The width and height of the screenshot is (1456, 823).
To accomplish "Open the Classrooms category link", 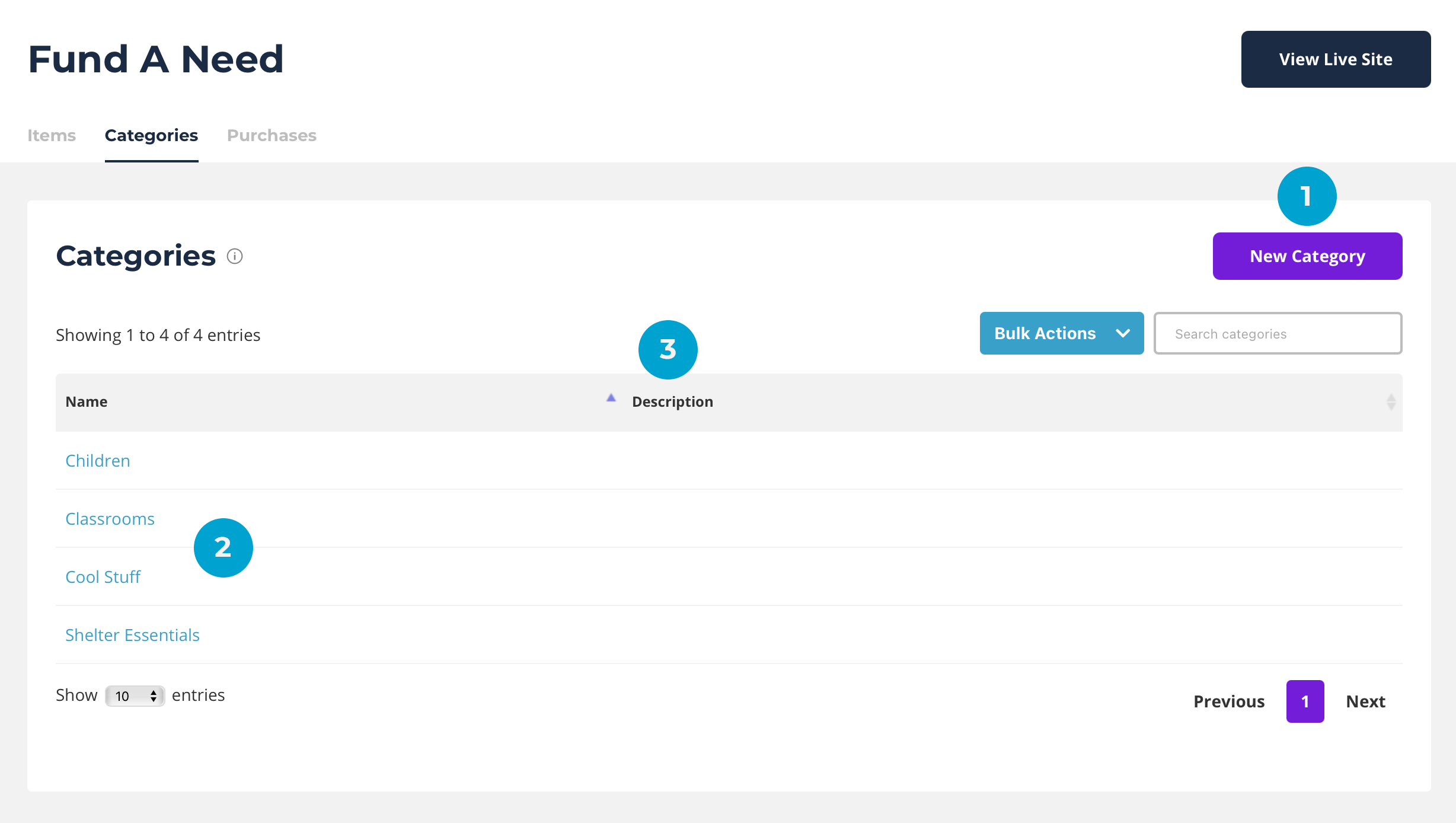I will (110, 519).
